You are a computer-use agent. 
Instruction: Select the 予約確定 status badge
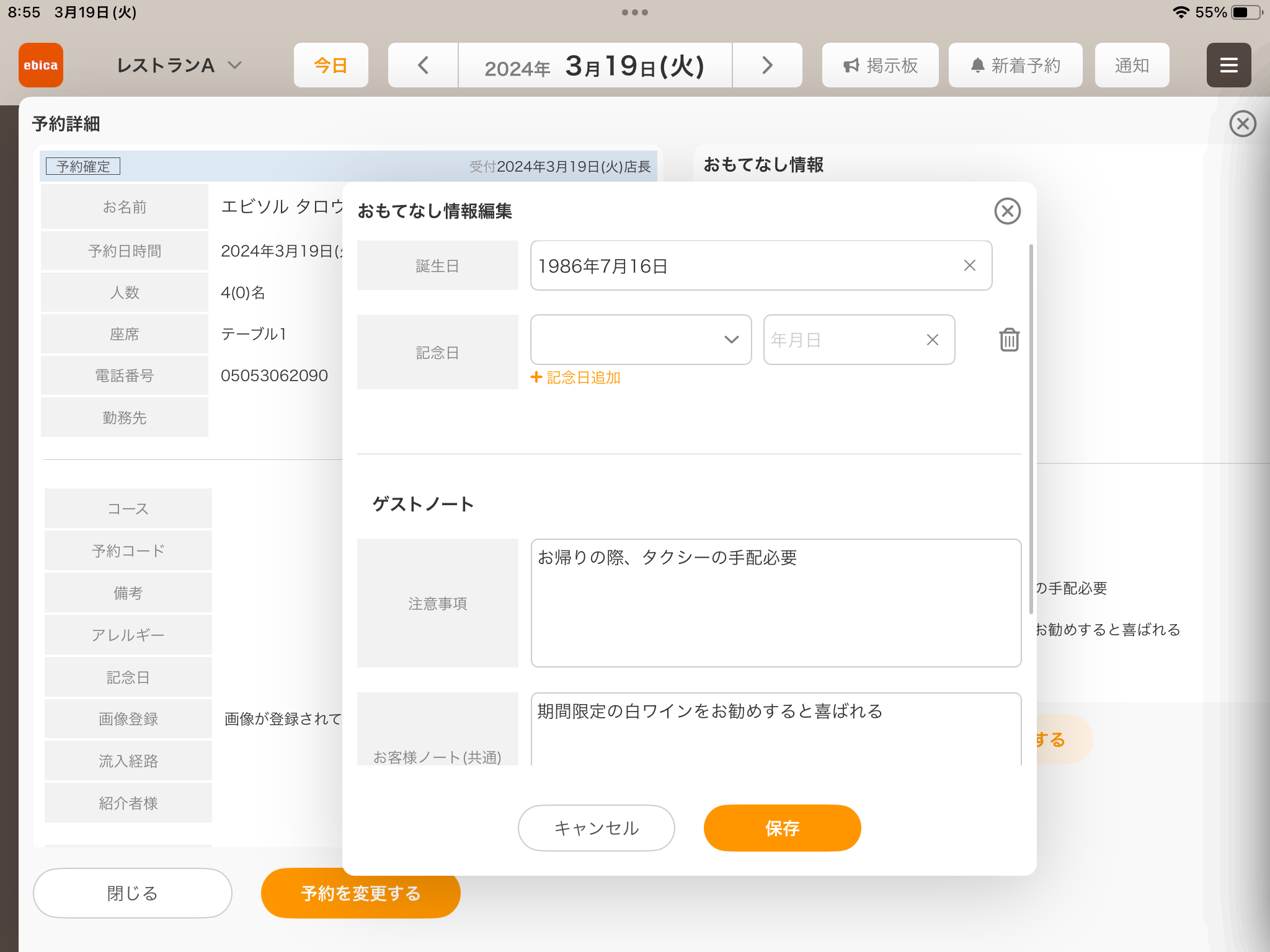[x=83, y=166]
